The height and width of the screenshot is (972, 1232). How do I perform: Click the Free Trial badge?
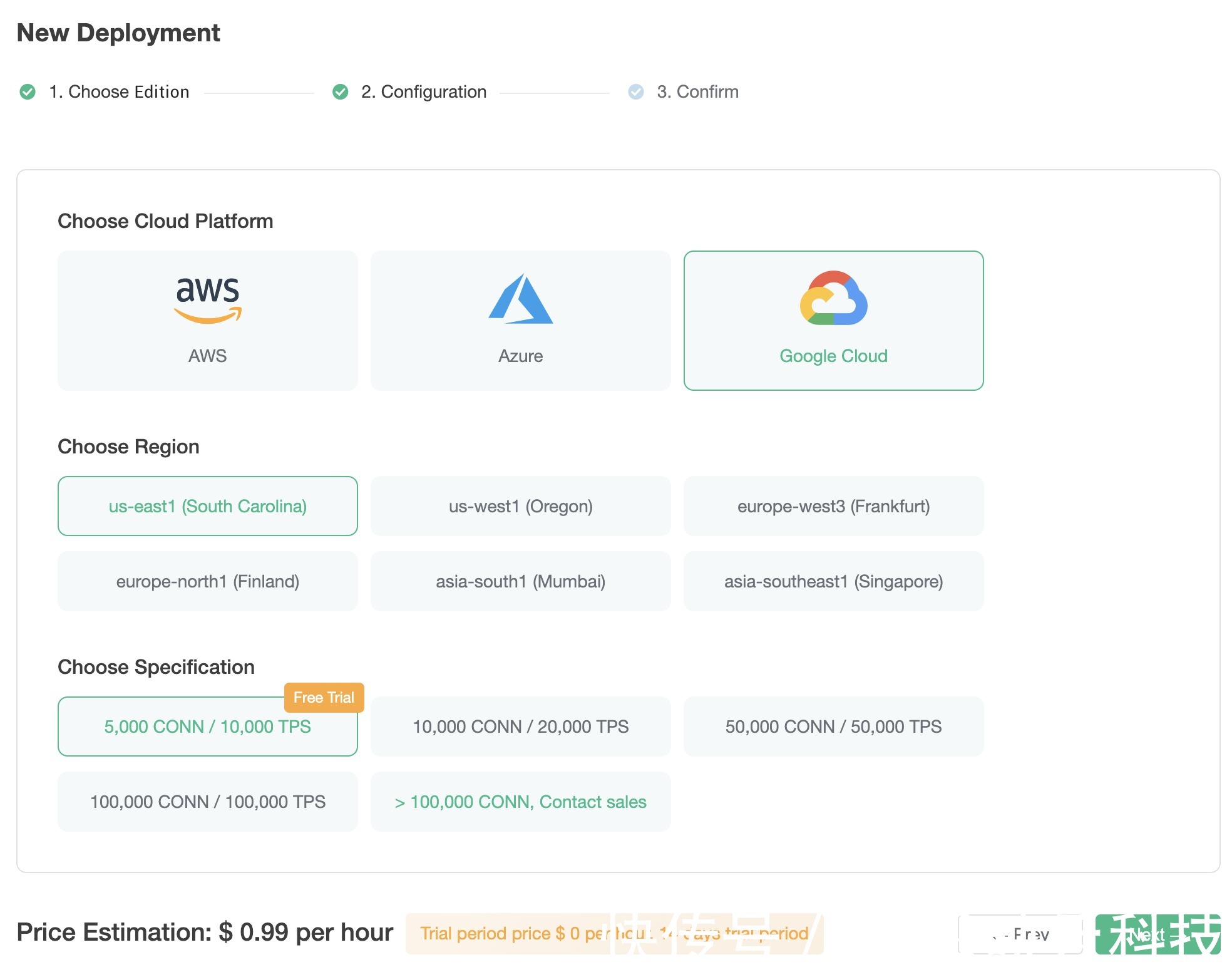tap(324, 698)
